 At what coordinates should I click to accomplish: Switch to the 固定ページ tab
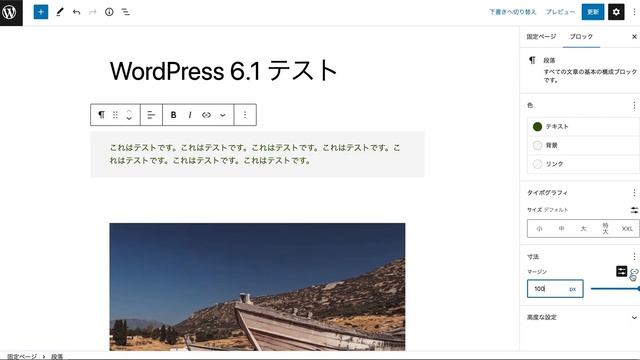[x=541, y=37]
